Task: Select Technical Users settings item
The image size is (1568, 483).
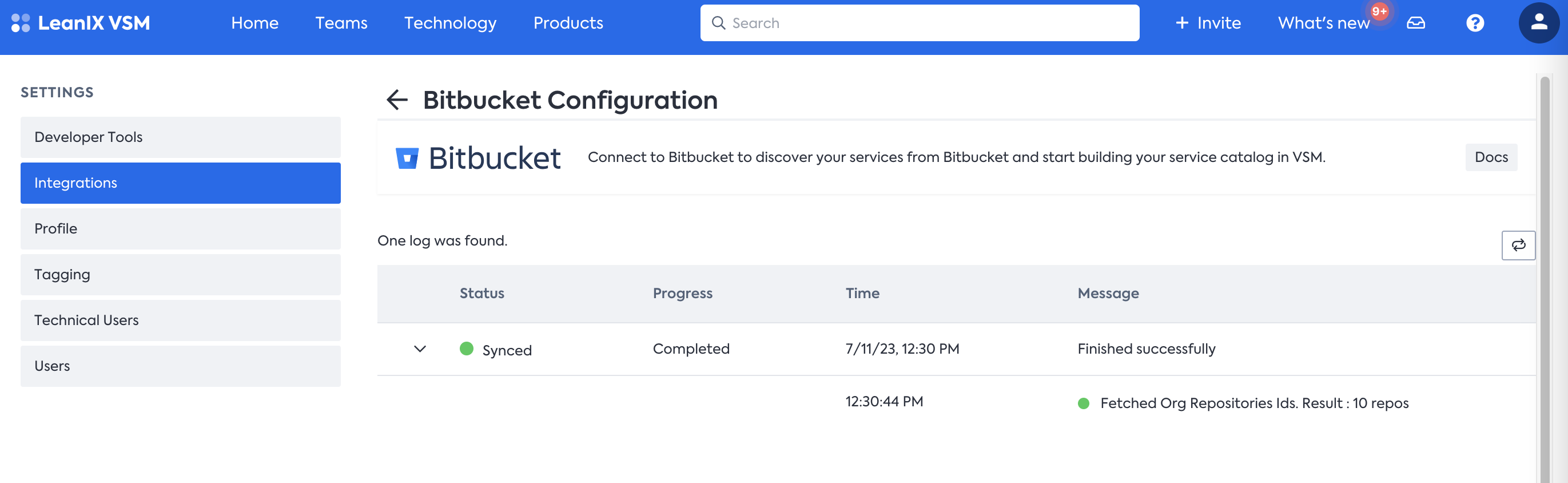Action: click(x=180, y=320)
